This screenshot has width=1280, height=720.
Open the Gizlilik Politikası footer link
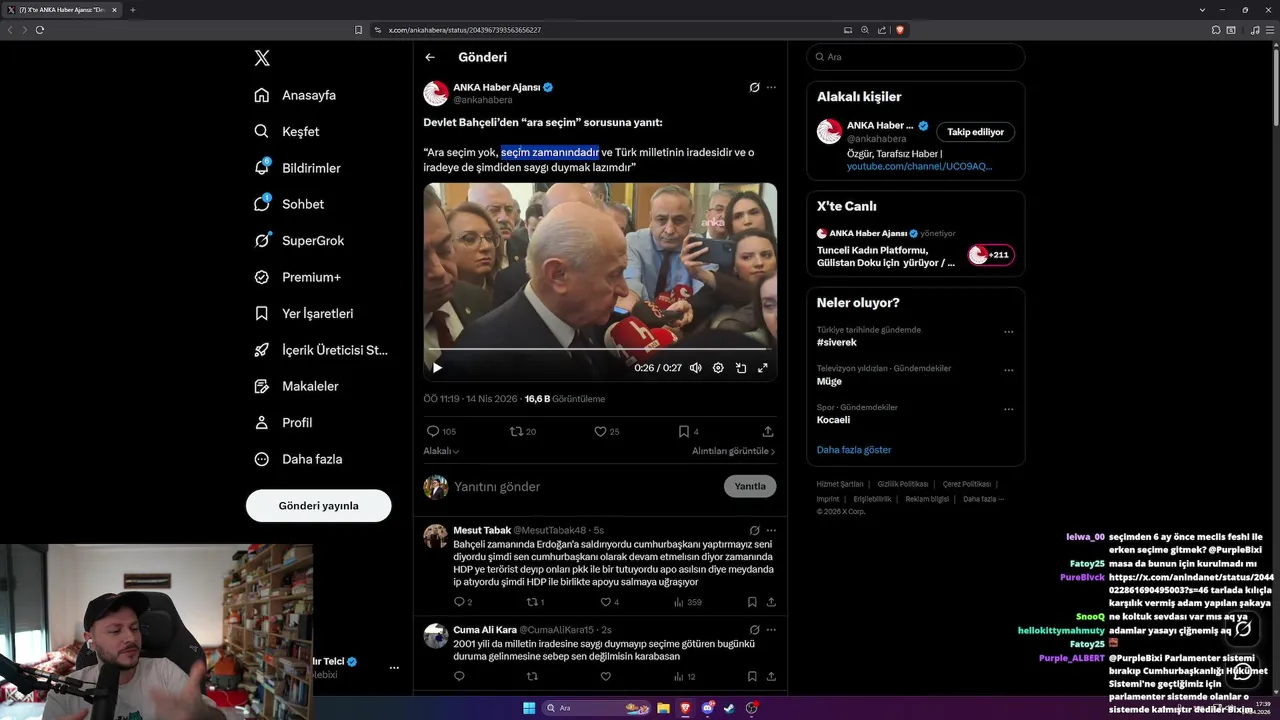coord(903,484)
